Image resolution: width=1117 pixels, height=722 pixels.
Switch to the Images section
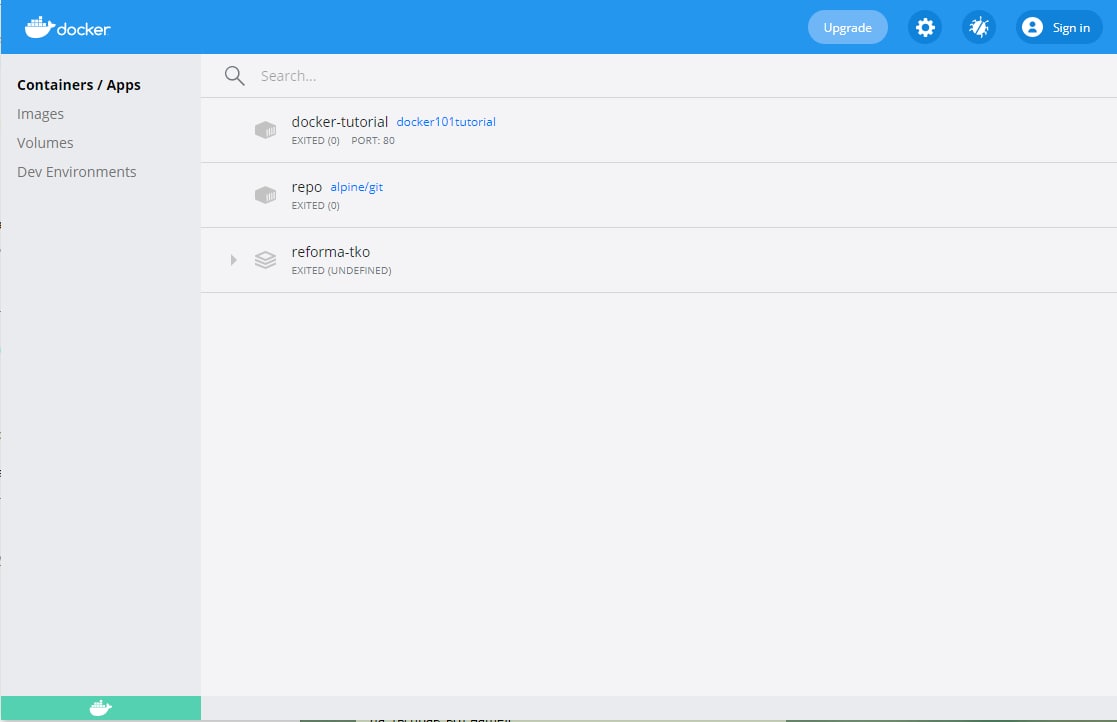pyautogui.click(x=41, y=114)
